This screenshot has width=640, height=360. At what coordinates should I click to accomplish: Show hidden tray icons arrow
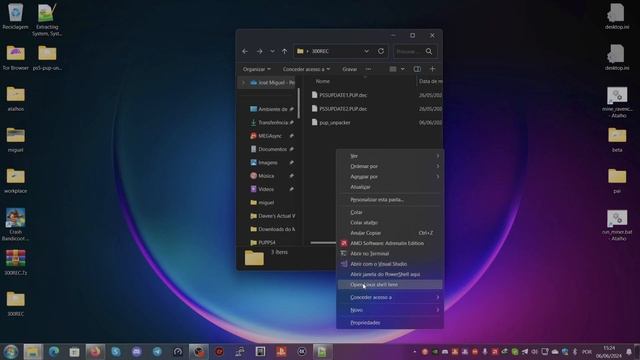pos(415,352)
